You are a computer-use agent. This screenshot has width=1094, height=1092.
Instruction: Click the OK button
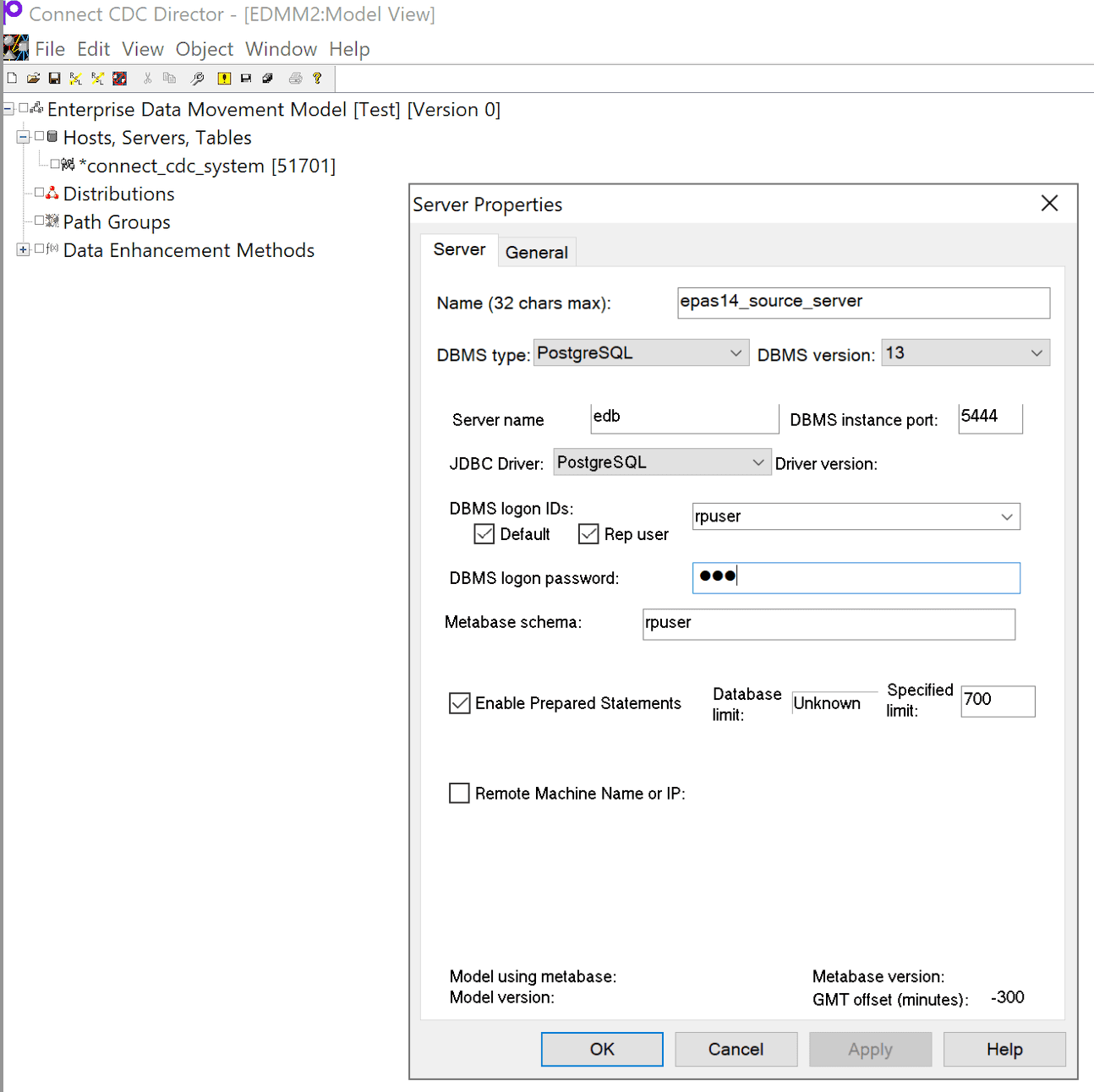click(x=601, y=1049)
